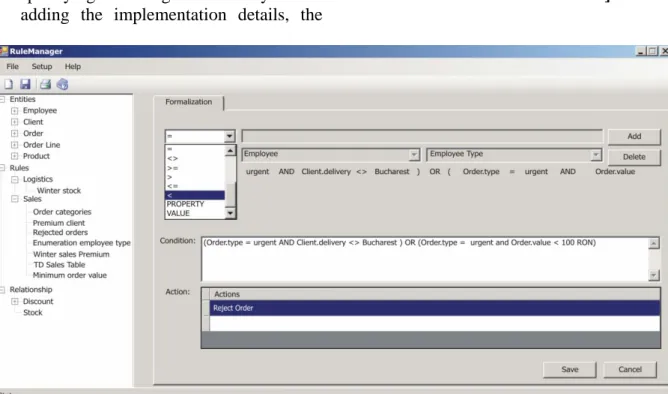Select the Order categories rule
Screen dimensions: 668x394
(62, 212)
